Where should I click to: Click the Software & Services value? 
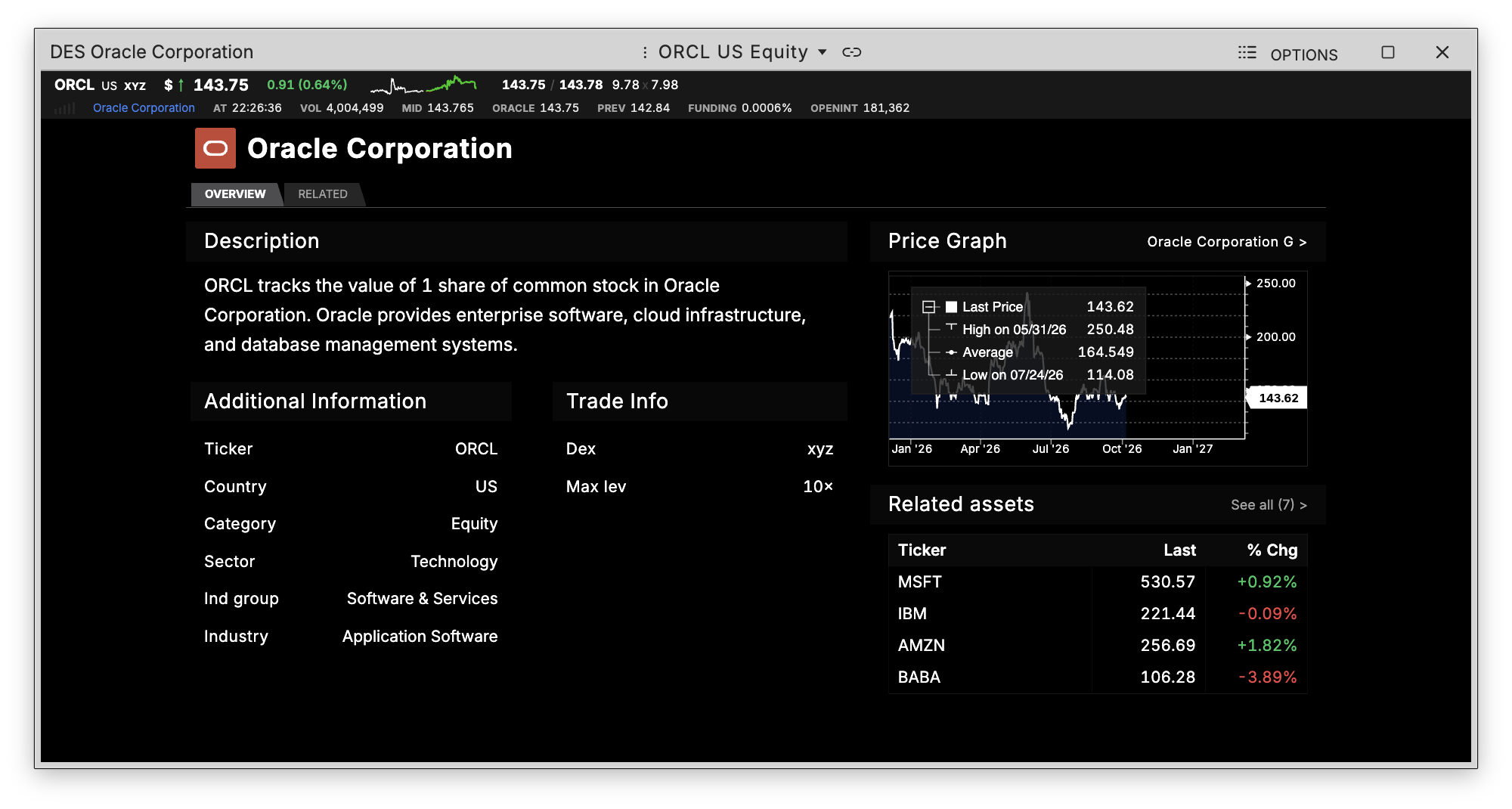423,599
